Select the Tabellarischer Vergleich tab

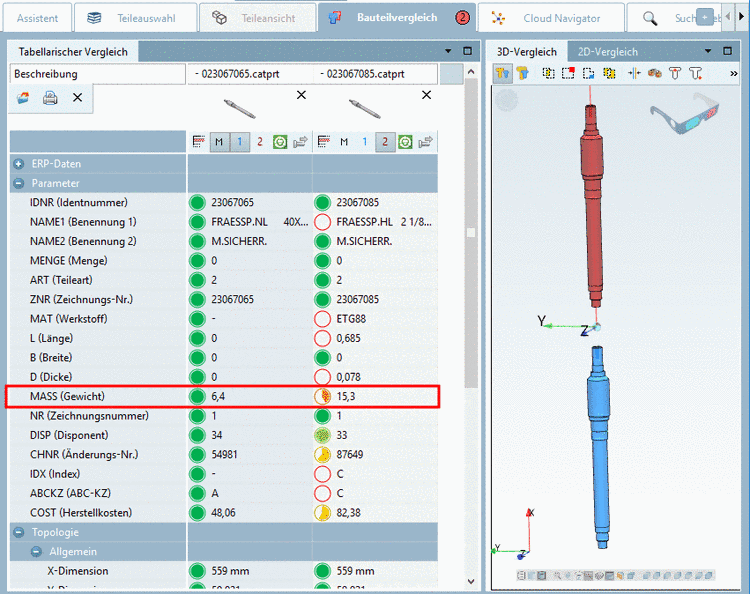point(73,52)
